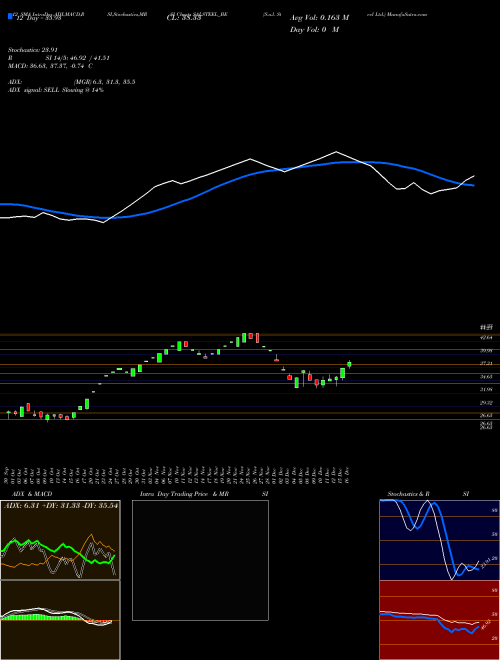Click the 'CL: 38.33' closing value
This screenshot has height=660, width=500.
(184, 18)
